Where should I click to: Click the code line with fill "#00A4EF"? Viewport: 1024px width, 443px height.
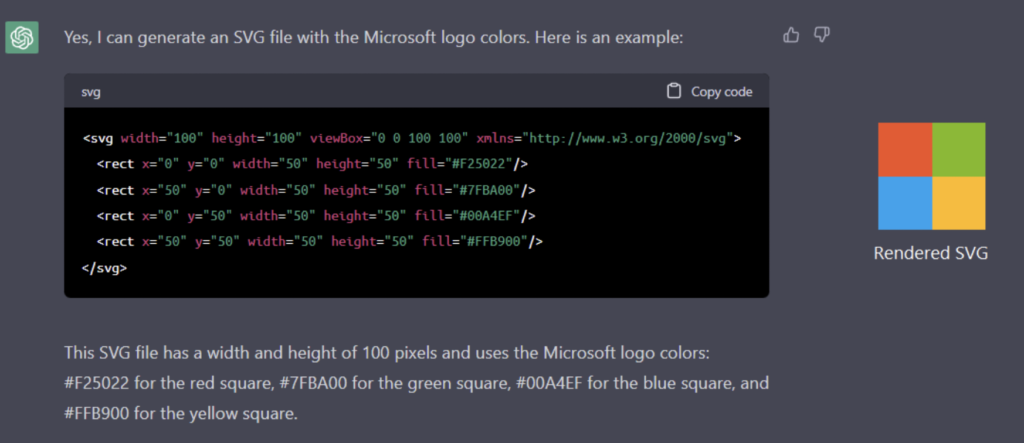click(316, 216)
